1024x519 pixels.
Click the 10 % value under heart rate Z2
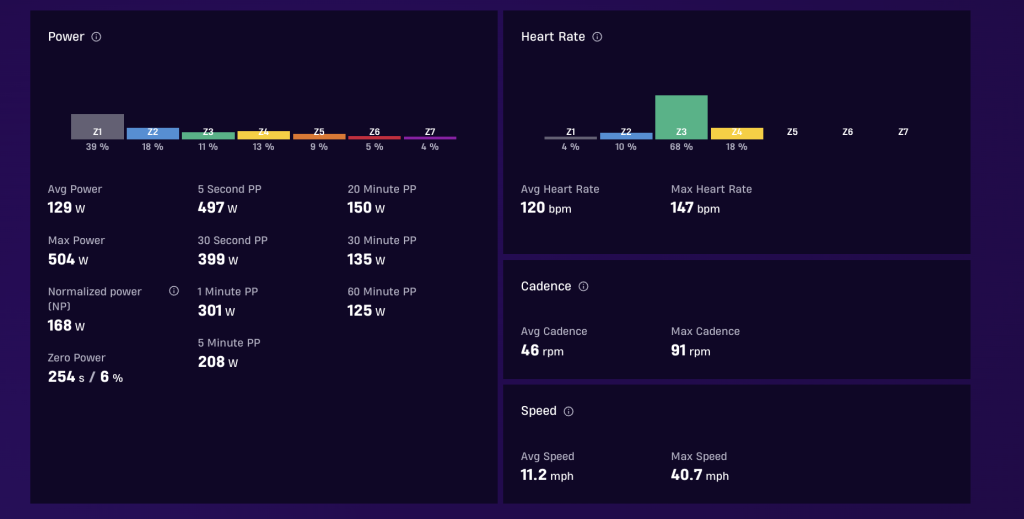626,147
